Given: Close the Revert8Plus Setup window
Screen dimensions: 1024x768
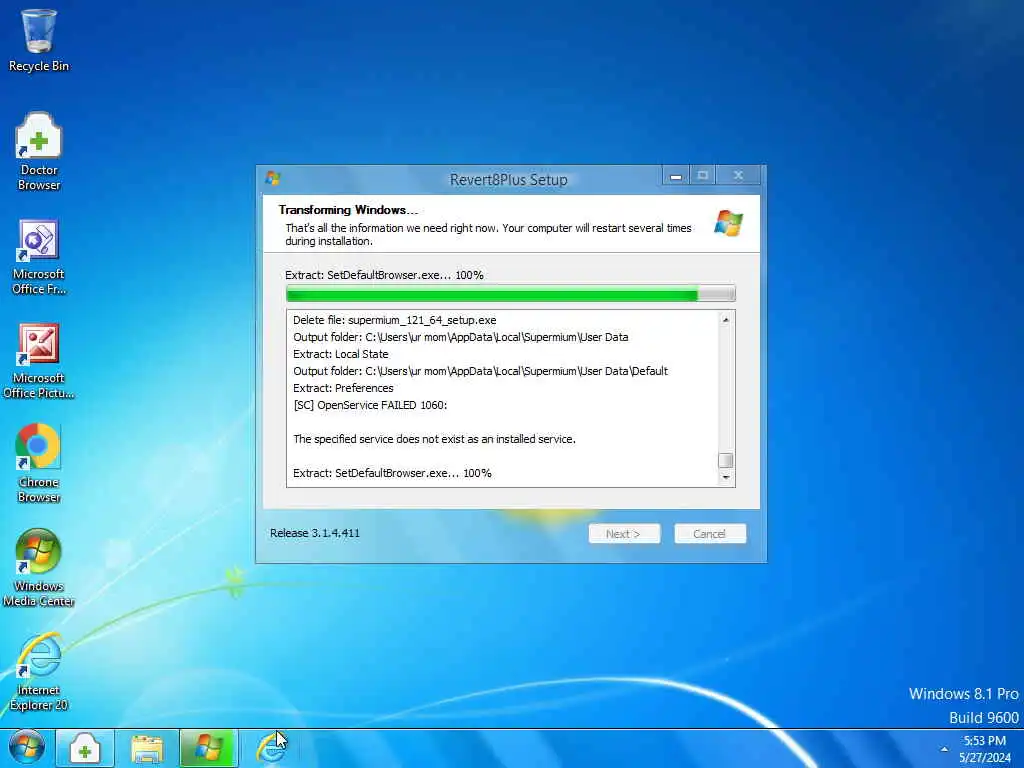Looking at the screenshot, I should (x=739, y=176).
